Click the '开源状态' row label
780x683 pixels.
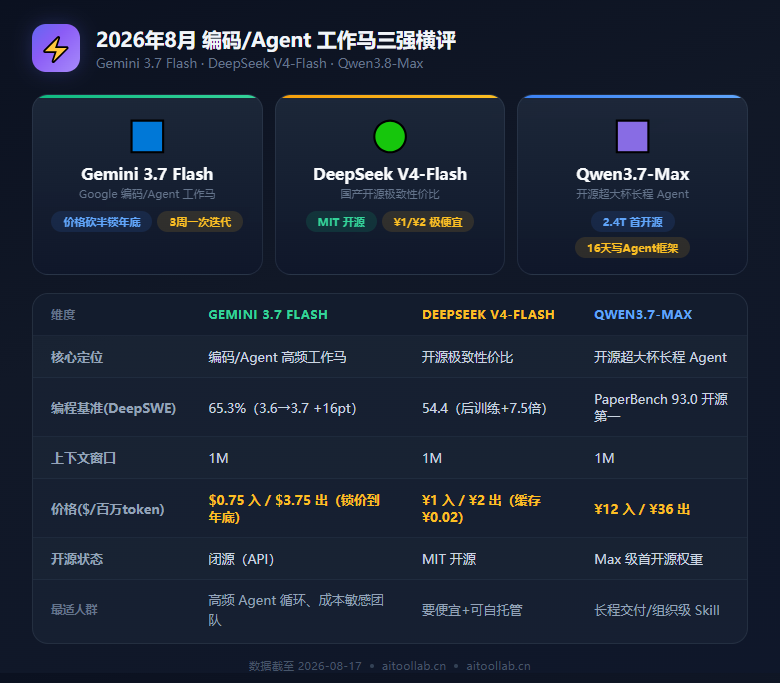(77, 559)
